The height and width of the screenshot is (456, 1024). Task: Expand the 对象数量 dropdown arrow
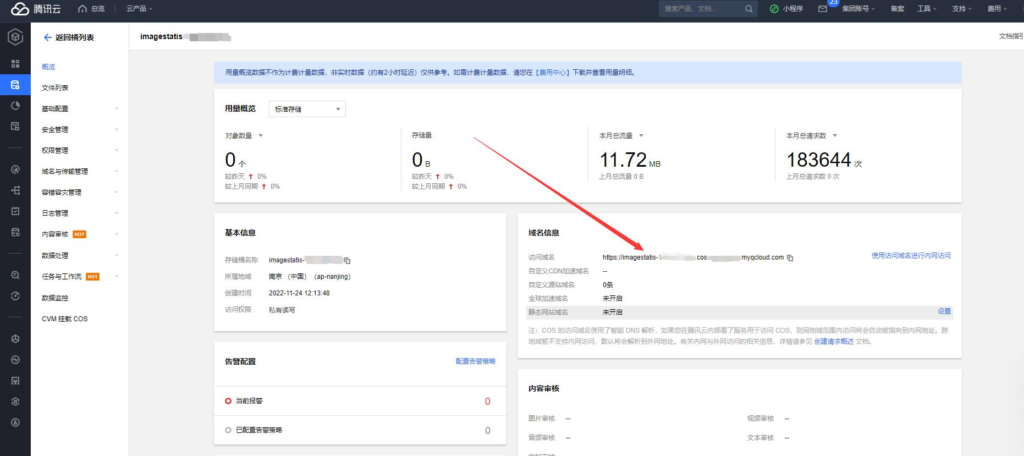point(261,136)
